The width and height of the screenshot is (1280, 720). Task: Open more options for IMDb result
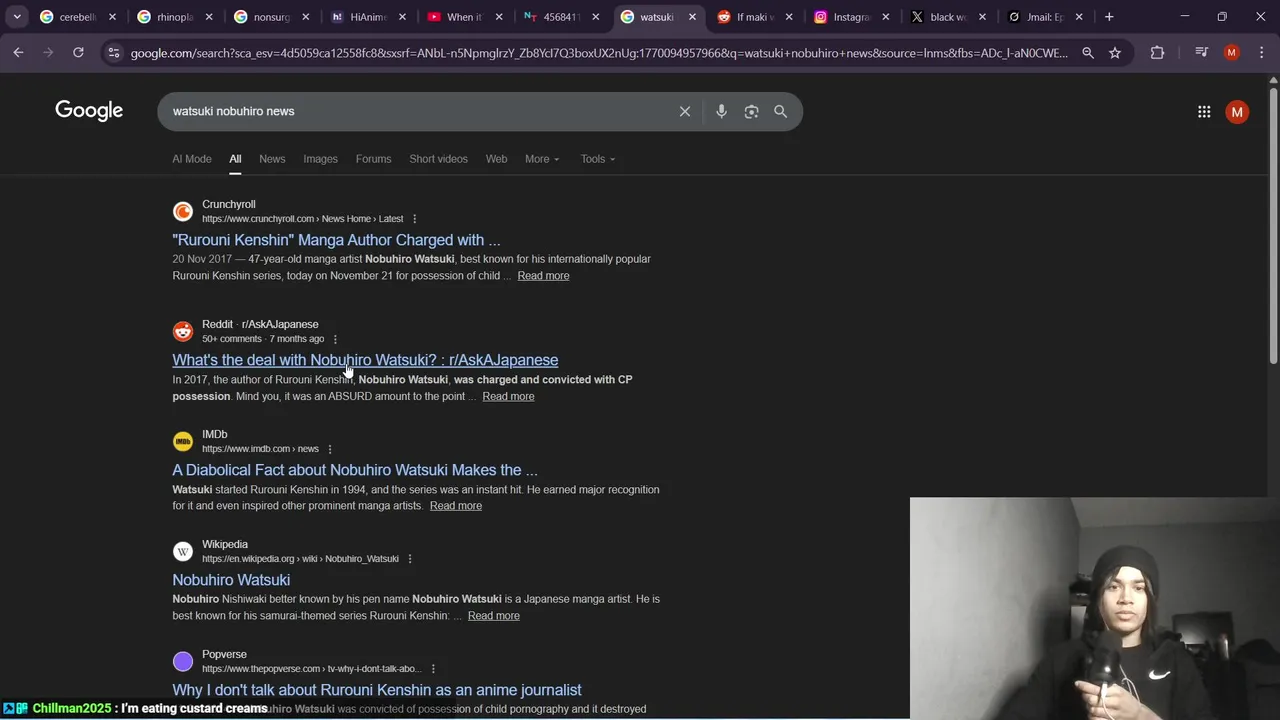click(x=329, y=449)
